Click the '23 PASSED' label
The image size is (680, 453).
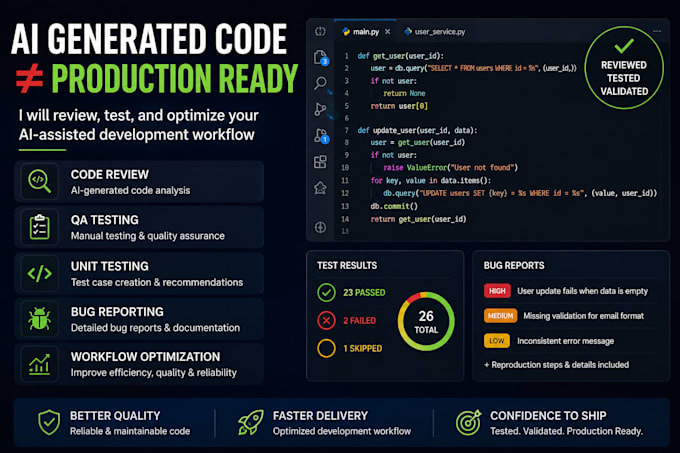tap(364, 293)
